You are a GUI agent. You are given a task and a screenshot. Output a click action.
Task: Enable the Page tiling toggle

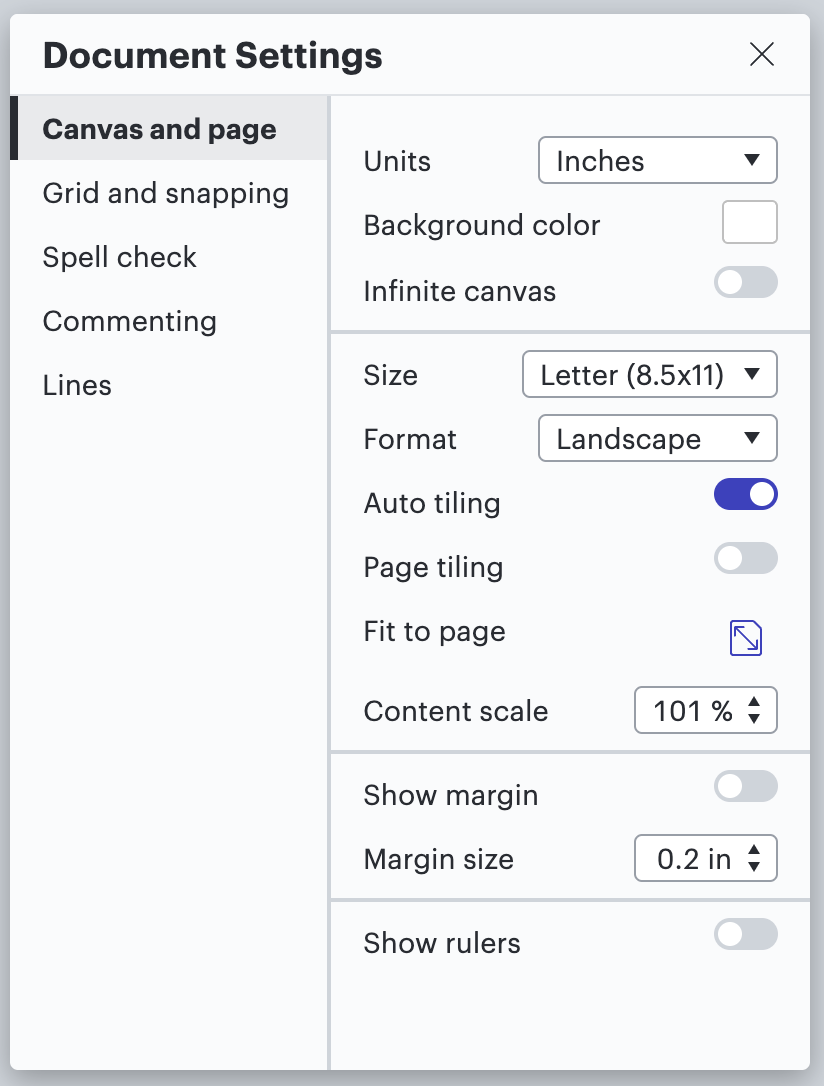745,558
